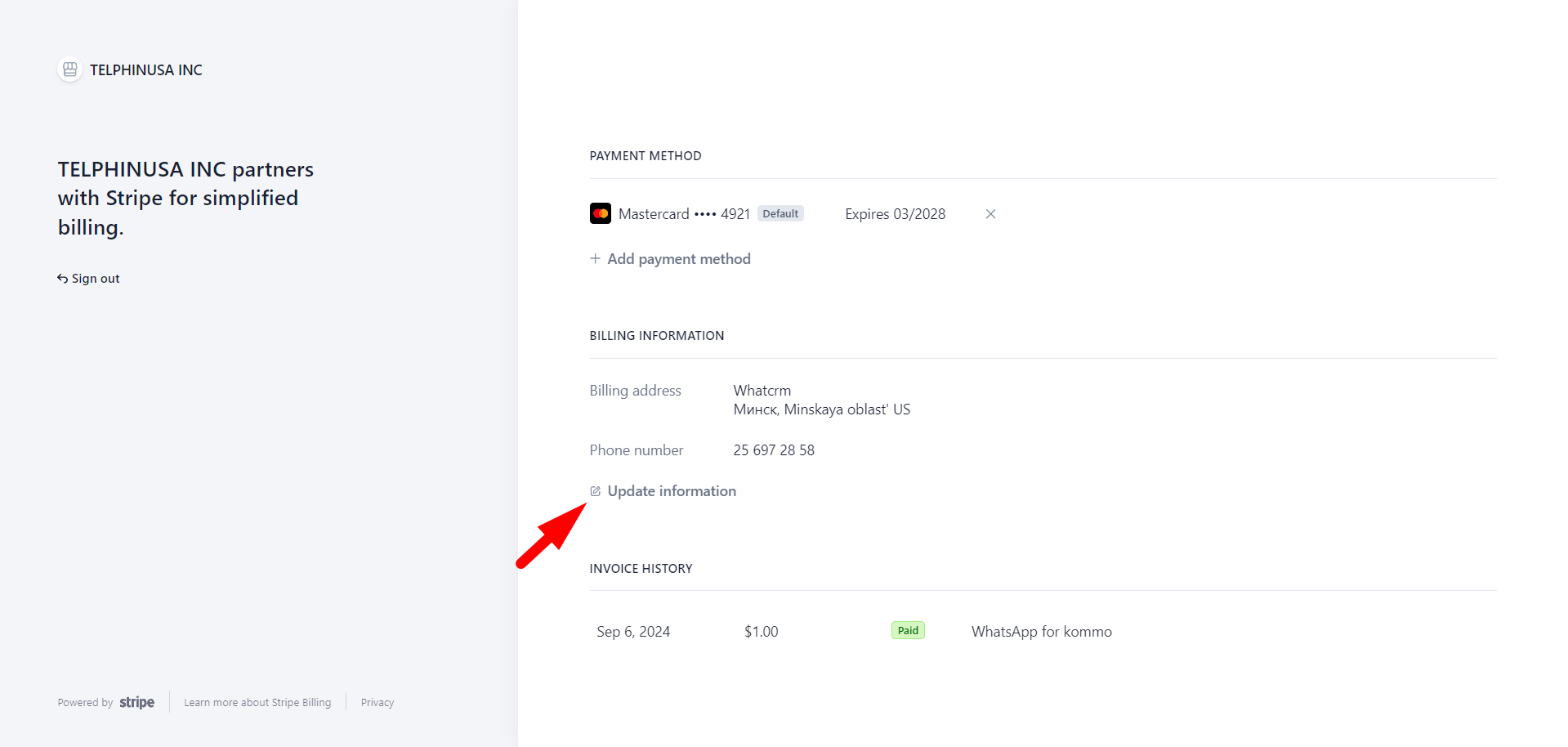Click the Default badge on the card
Image resolution: width=1568 pixels, height=747 pixels.
(780, 214)
